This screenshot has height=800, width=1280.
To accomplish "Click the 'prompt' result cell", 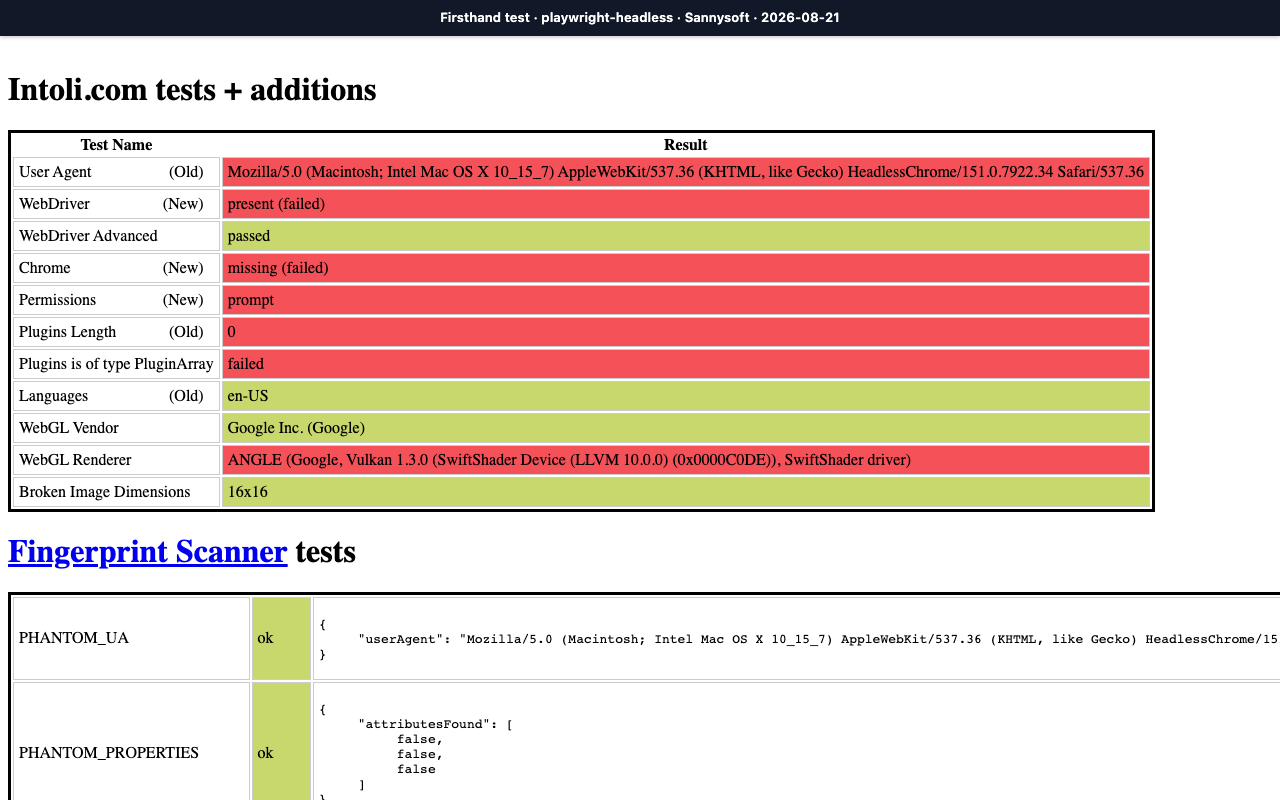I will pyautogui.click(x=686, y=300).
